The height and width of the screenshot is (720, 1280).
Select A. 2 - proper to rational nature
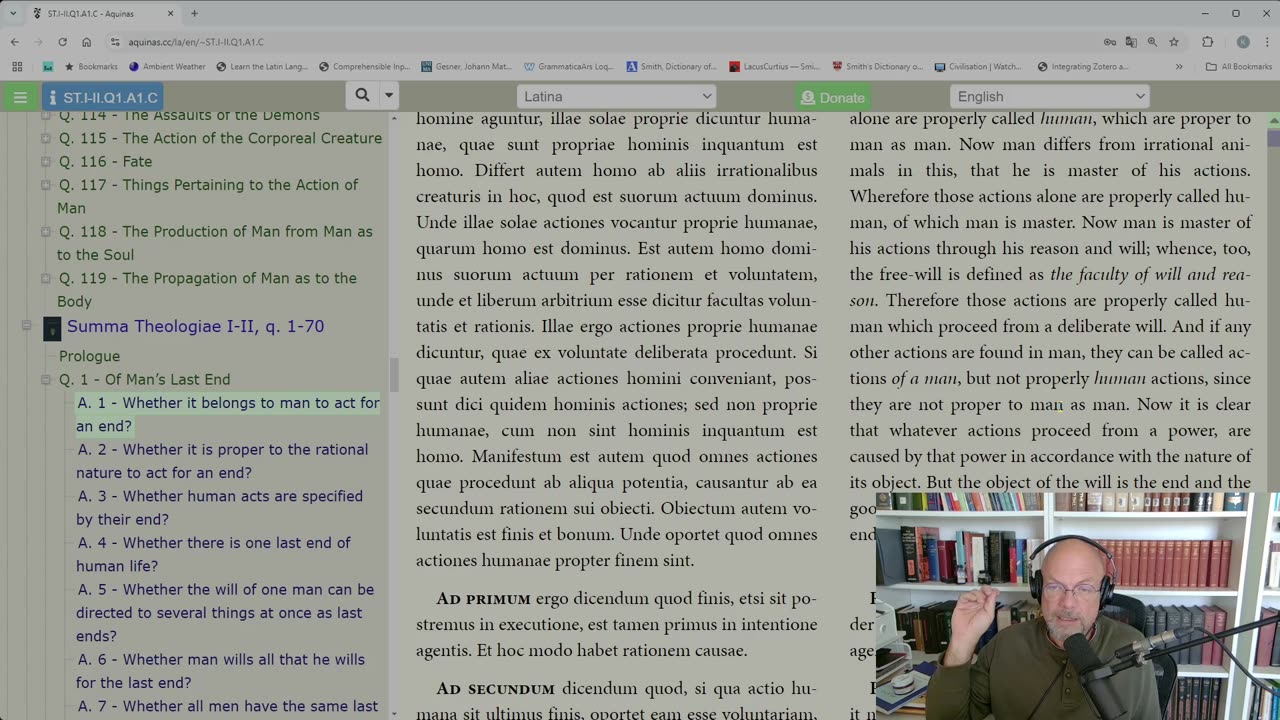pyautogui.click(x=222, y=461)
